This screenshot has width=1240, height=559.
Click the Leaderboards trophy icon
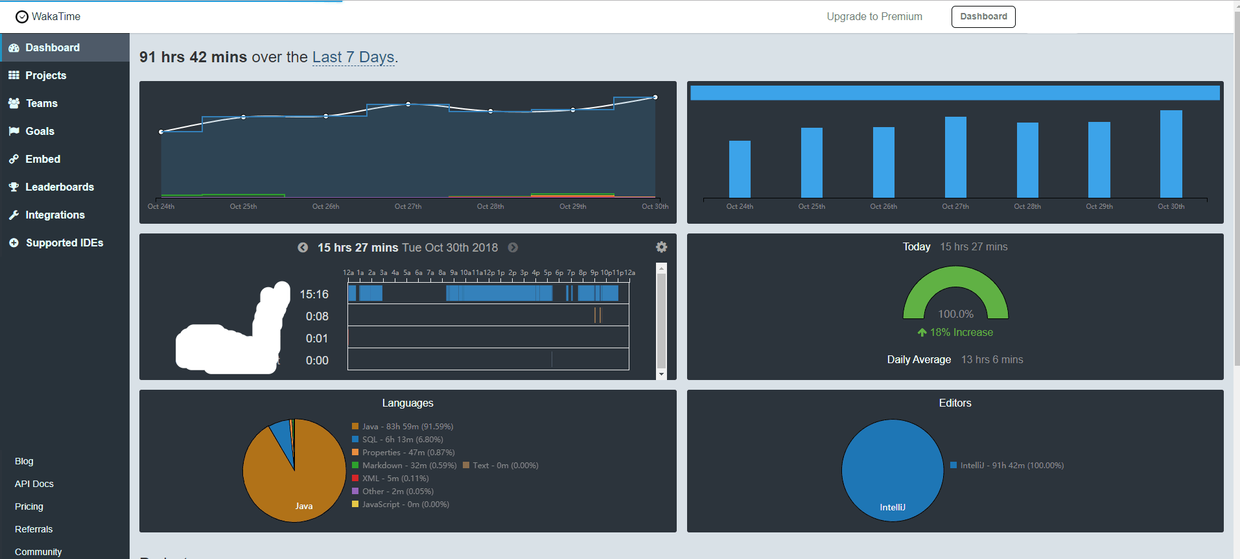(14, 187)
